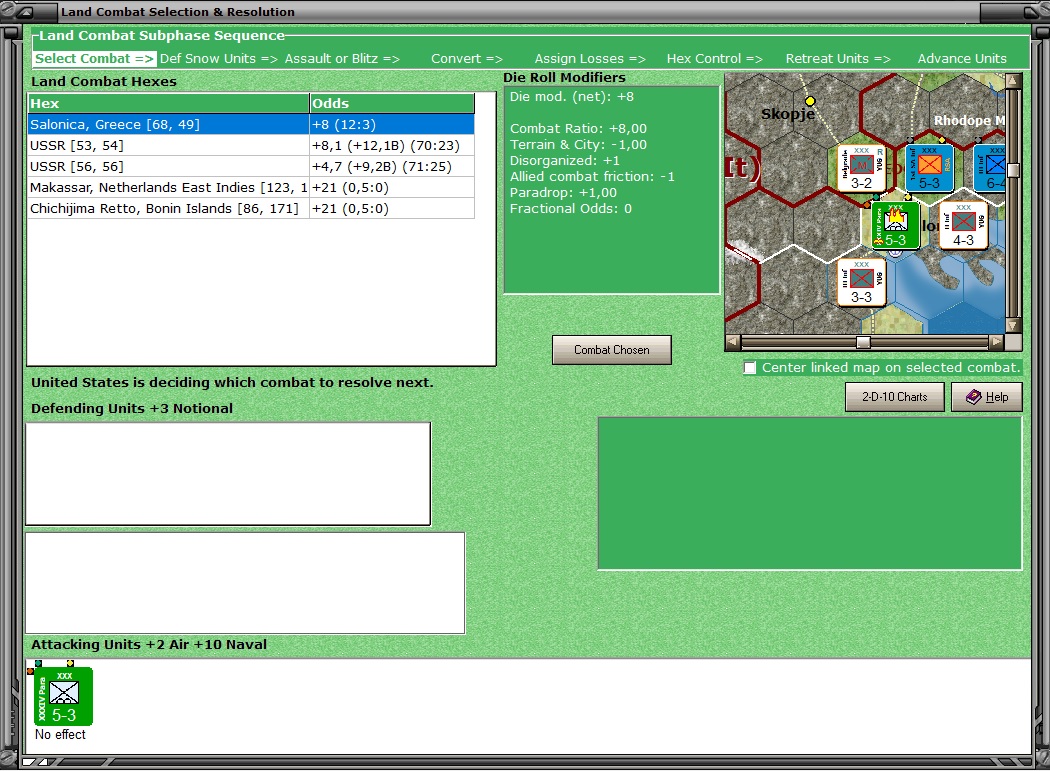
Task: Click the map horizontal scrollbar thumb
Action: [863, 342]
